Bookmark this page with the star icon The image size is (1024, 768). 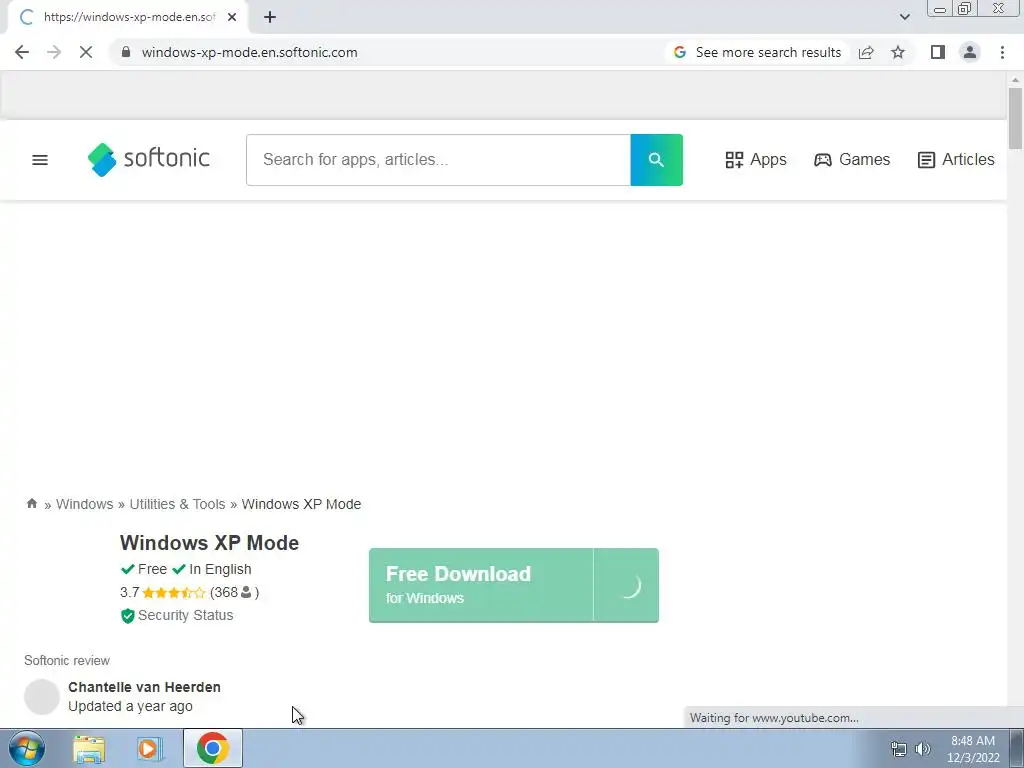point(898,52)
